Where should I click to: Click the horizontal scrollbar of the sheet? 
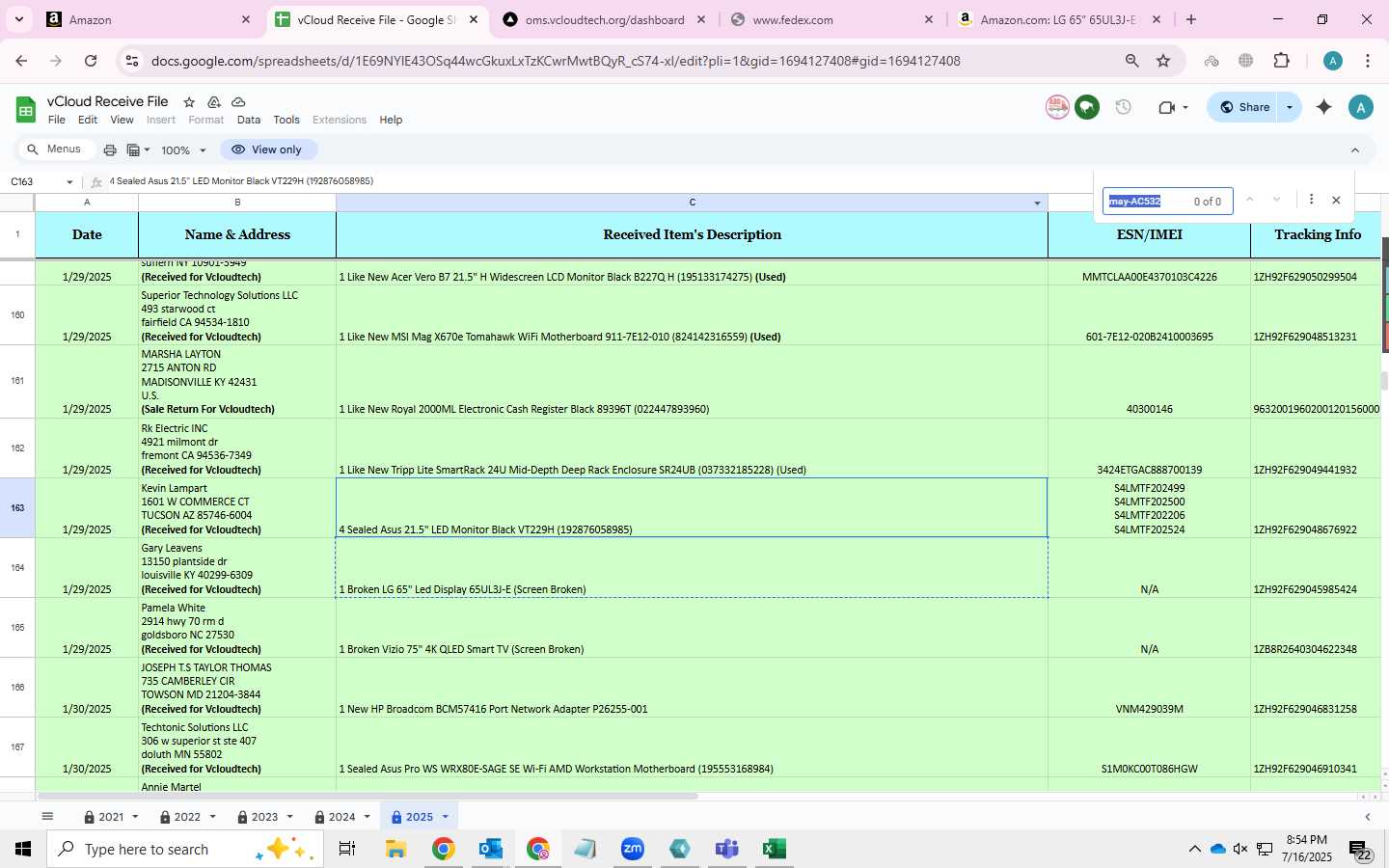pyautogui.click(x=367, y=797)
